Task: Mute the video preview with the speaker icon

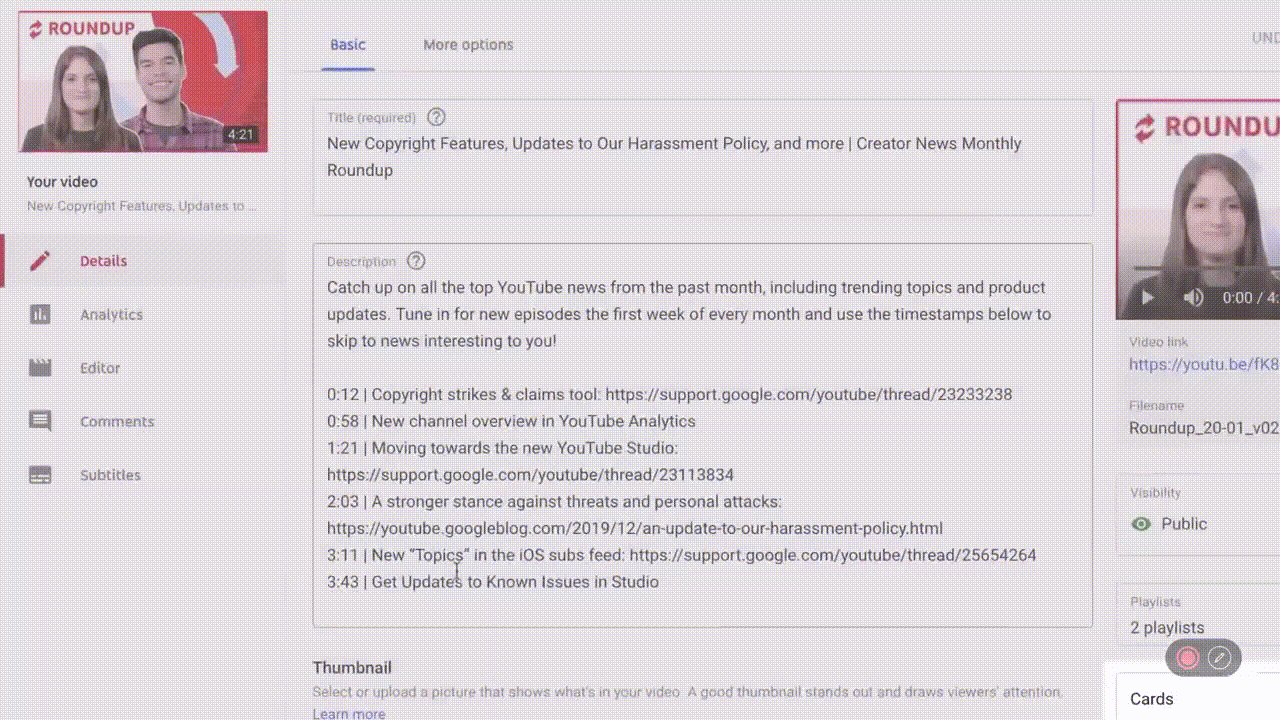Action: click(1193, 297)
